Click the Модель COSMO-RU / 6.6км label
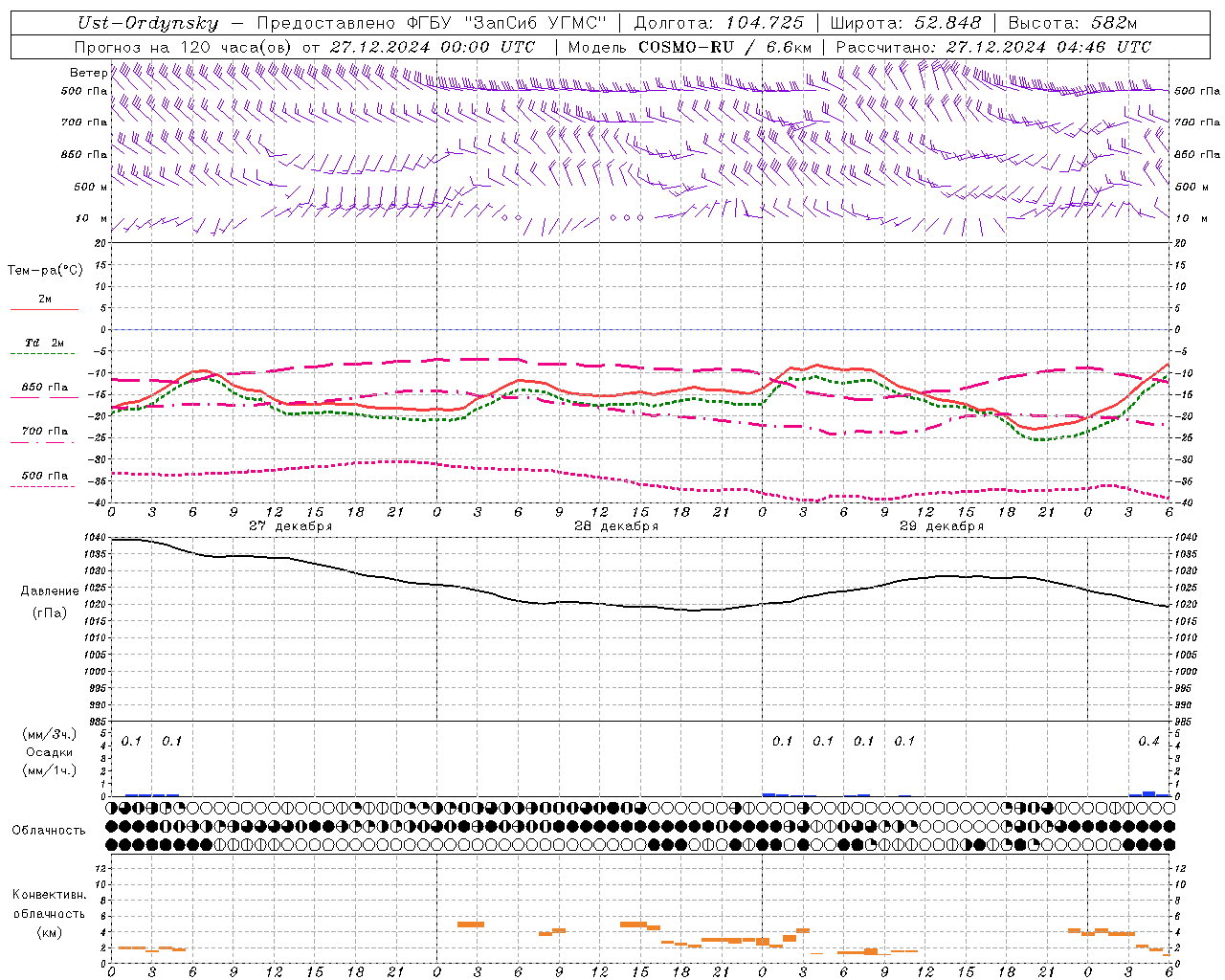Screen dimensions: 1225x980 690,47
